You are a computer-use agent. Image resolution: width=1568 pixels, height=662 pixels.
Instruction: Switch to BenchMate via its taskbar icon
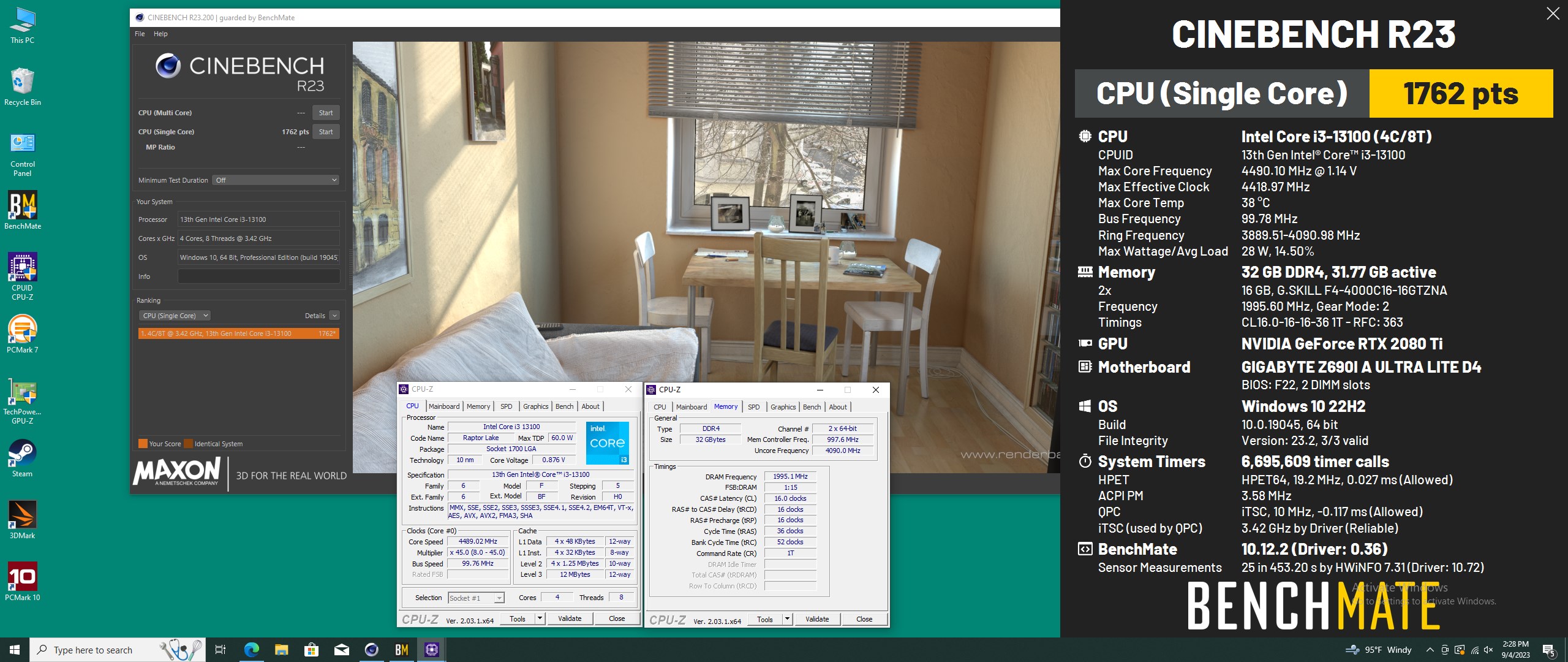click(x=401, y=650)
